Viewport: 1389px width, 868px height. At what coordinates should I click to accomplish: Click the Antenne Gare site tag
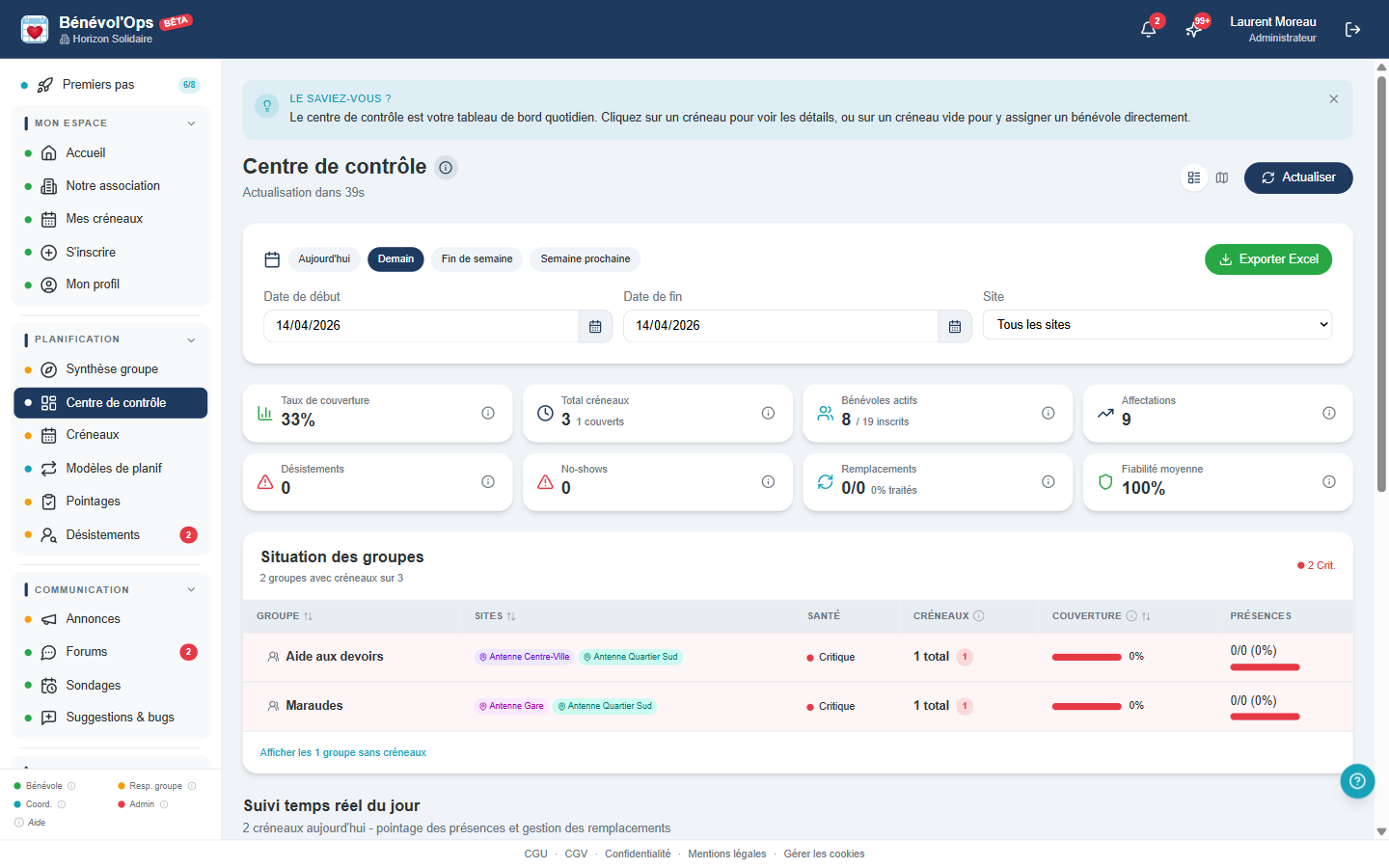pos(511,706)
